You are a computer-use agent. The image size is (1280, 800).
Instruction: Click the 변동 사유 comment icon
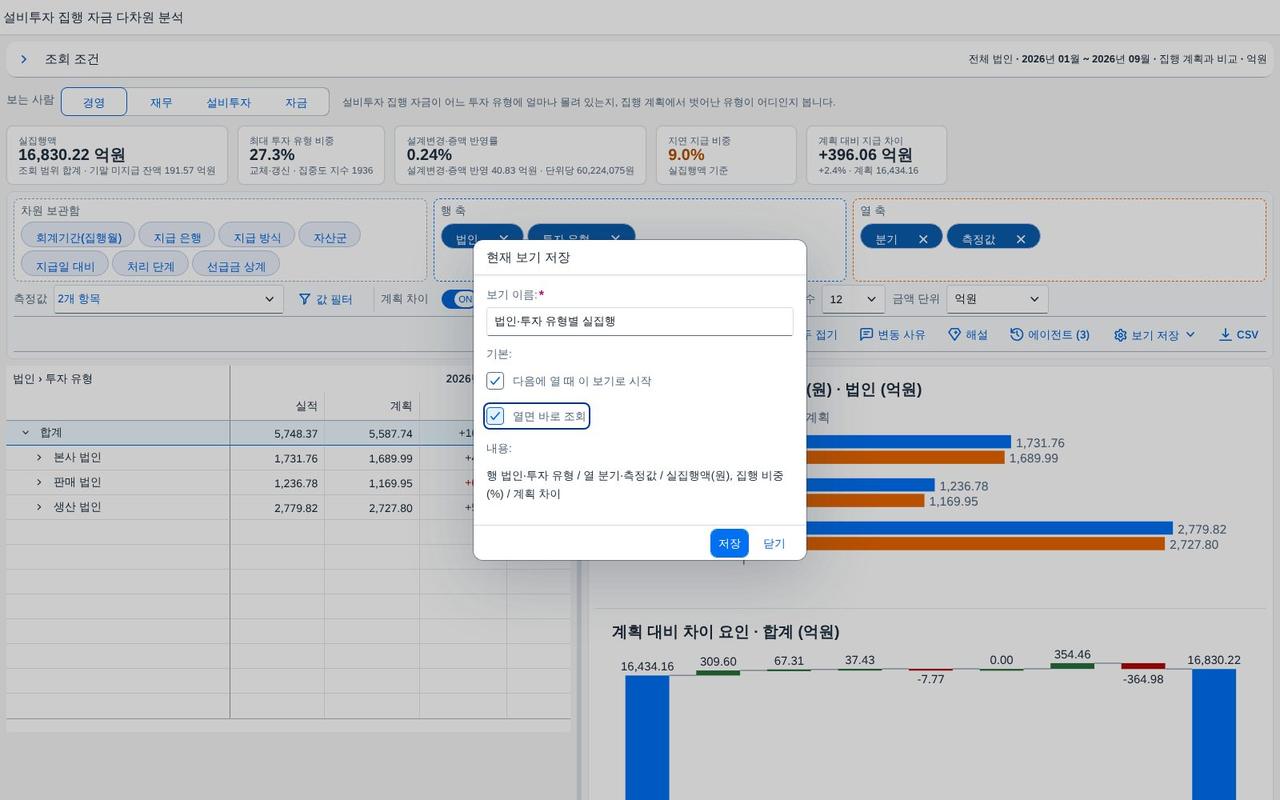coord(866,335)
